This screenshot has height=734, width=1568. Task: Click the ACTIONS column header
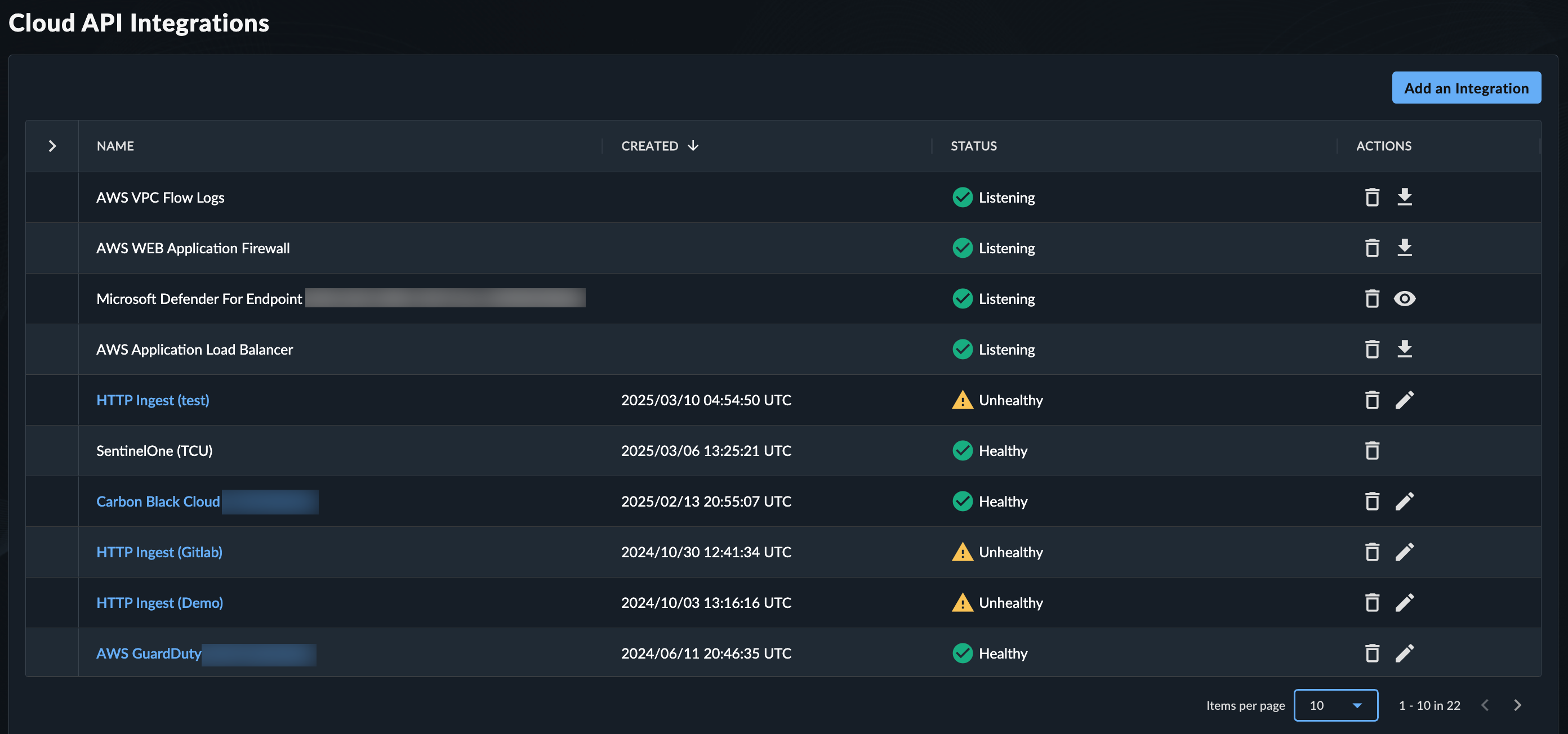(1384, 146)
